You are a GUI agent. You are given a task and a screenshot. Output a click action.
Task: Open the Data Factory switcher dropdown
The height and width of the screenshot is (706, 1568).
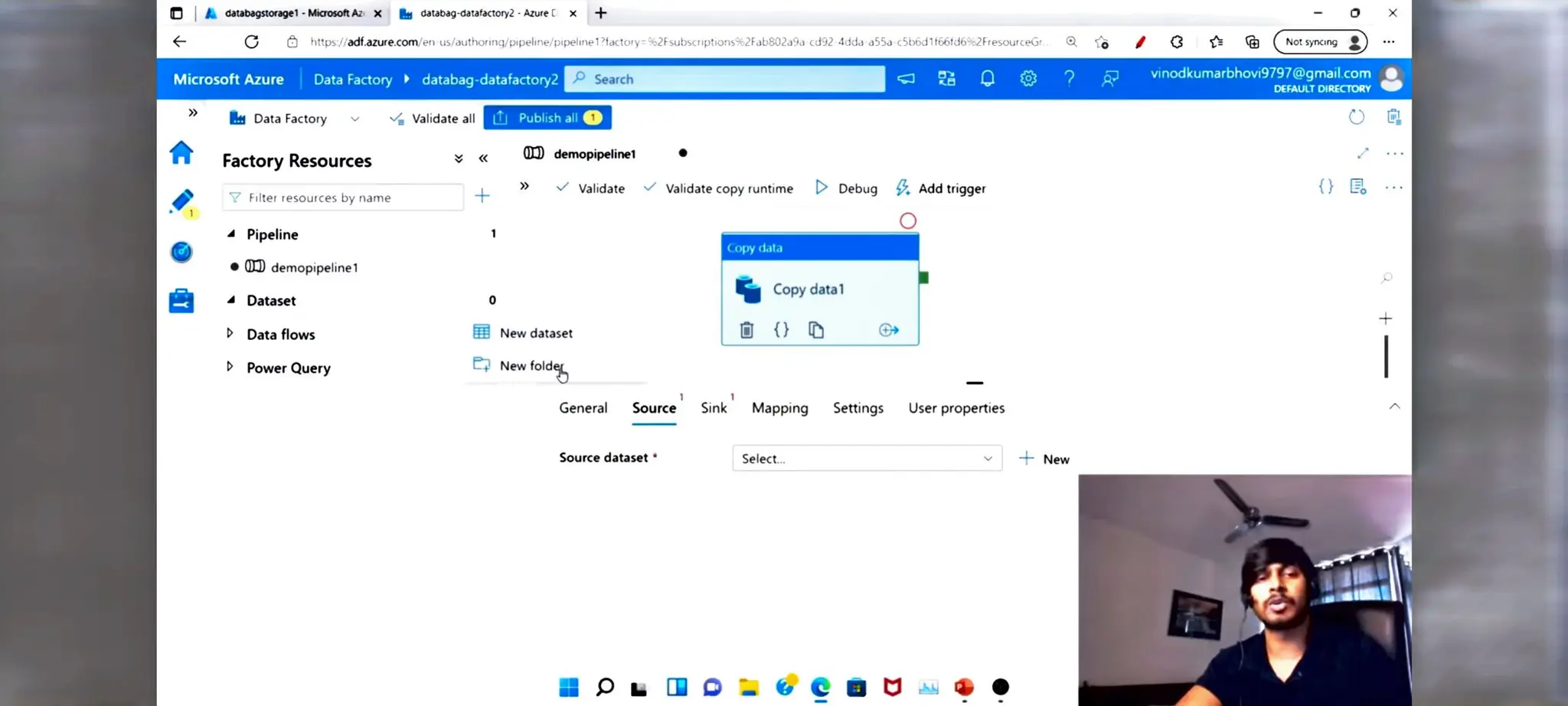point(354,119)
